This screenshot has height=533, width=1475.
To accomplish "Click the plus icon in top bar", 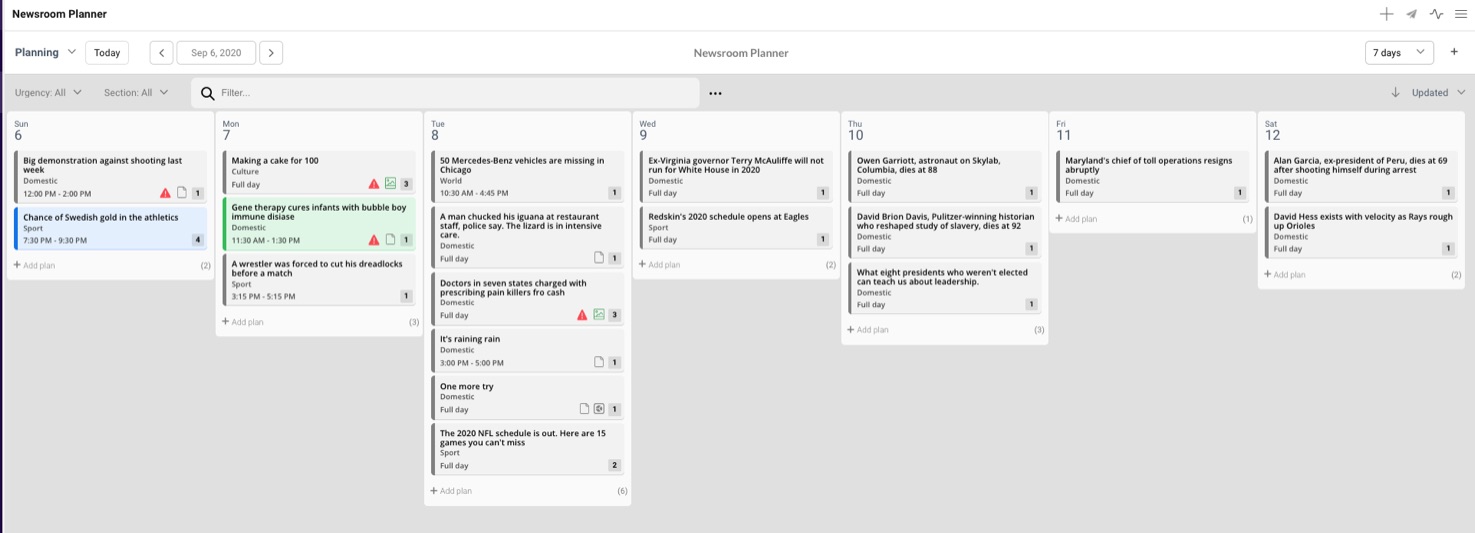I will [1386, 14].
